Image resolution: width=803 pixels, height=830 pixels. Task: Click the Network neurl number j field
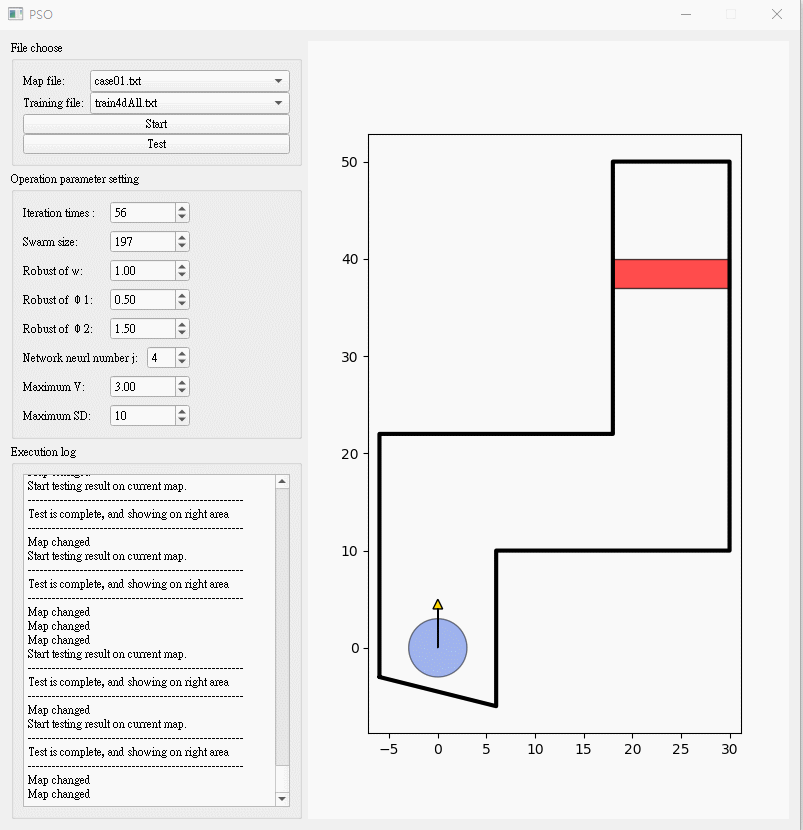pos(161,358)
